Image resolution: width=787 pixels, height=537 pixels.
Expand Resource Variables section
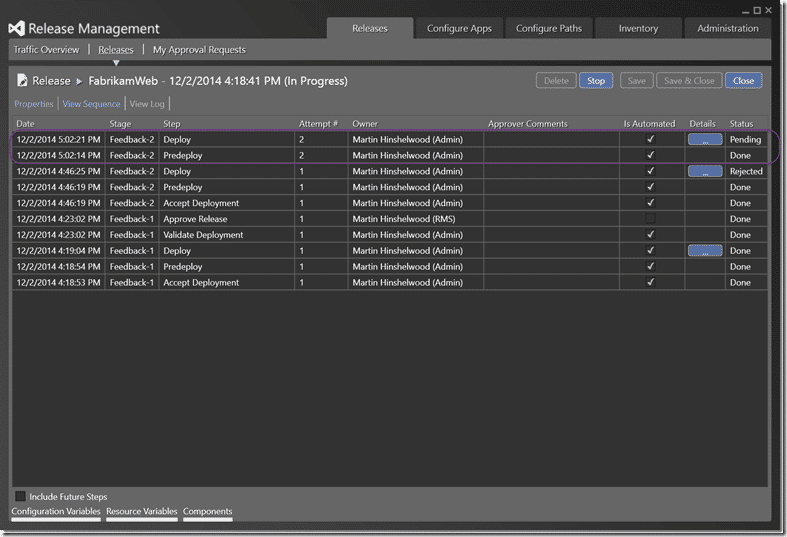click(142, 511)
